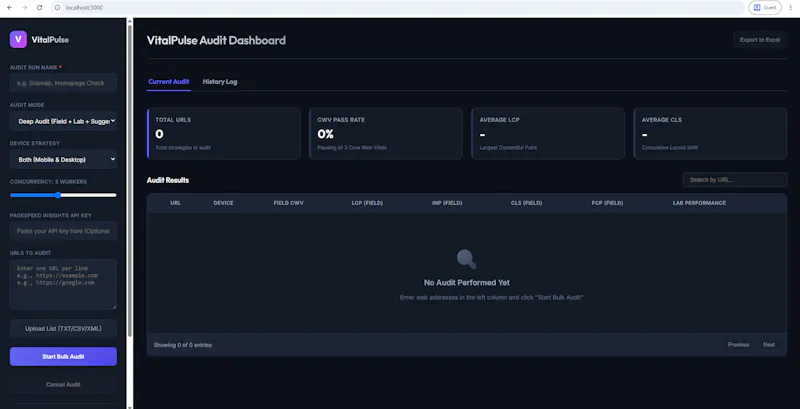The height and width of the screenshot is (409, 800).
Task: Click the Previous pagination button
Action: click(x=738, y=345)
